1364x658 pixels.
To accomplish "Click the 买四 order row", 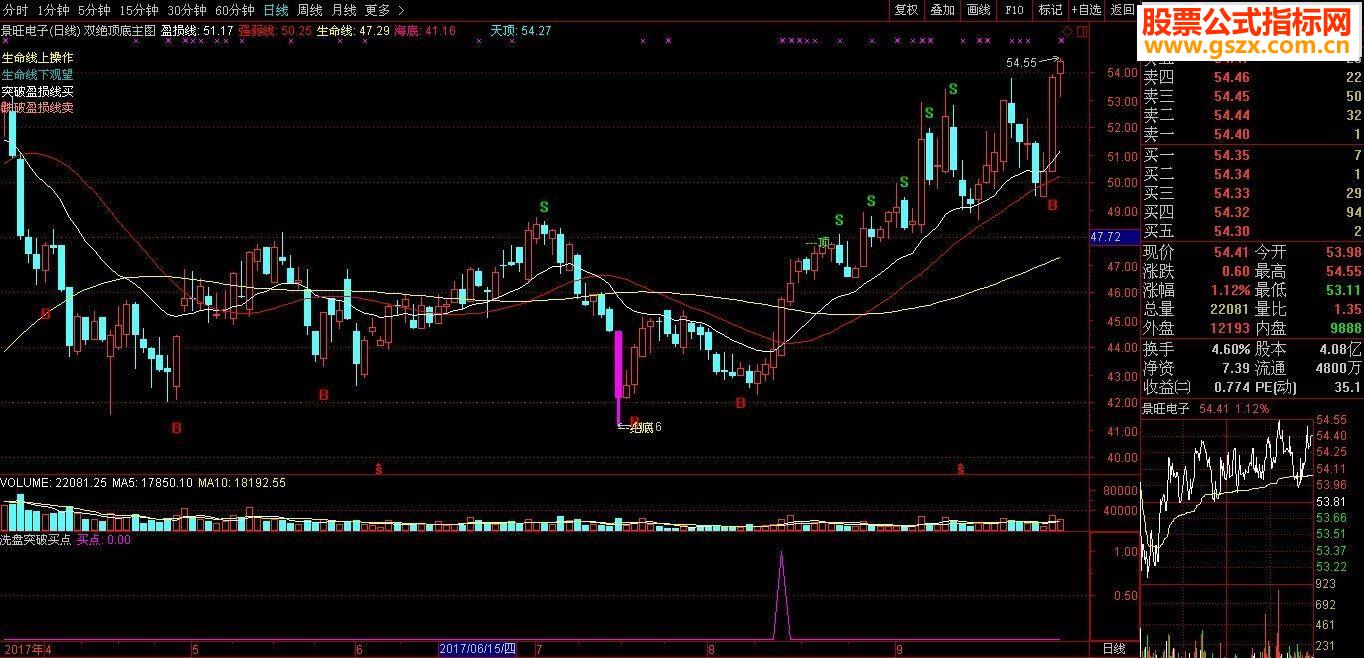I will [1252, 212].
